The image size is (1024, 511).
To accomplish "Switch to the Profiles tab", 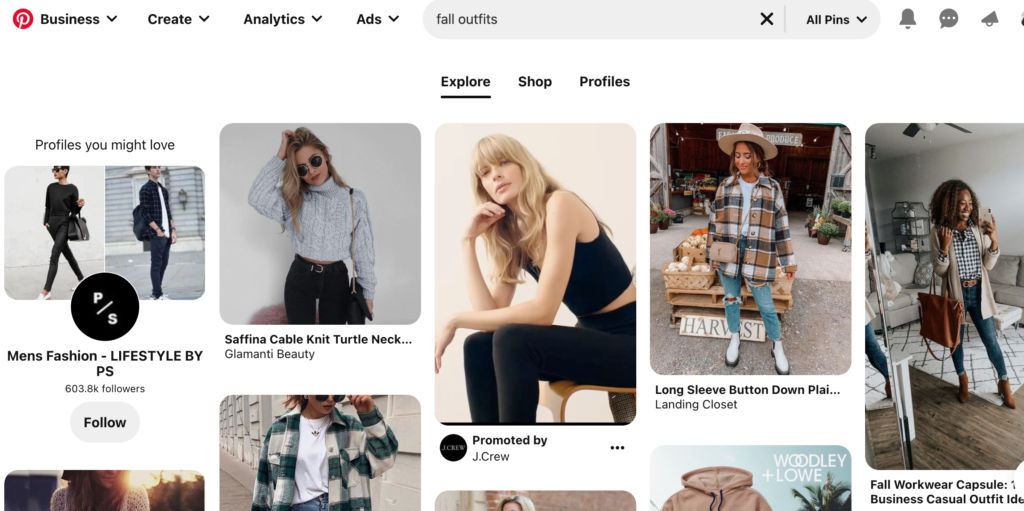I will (605, 82).
